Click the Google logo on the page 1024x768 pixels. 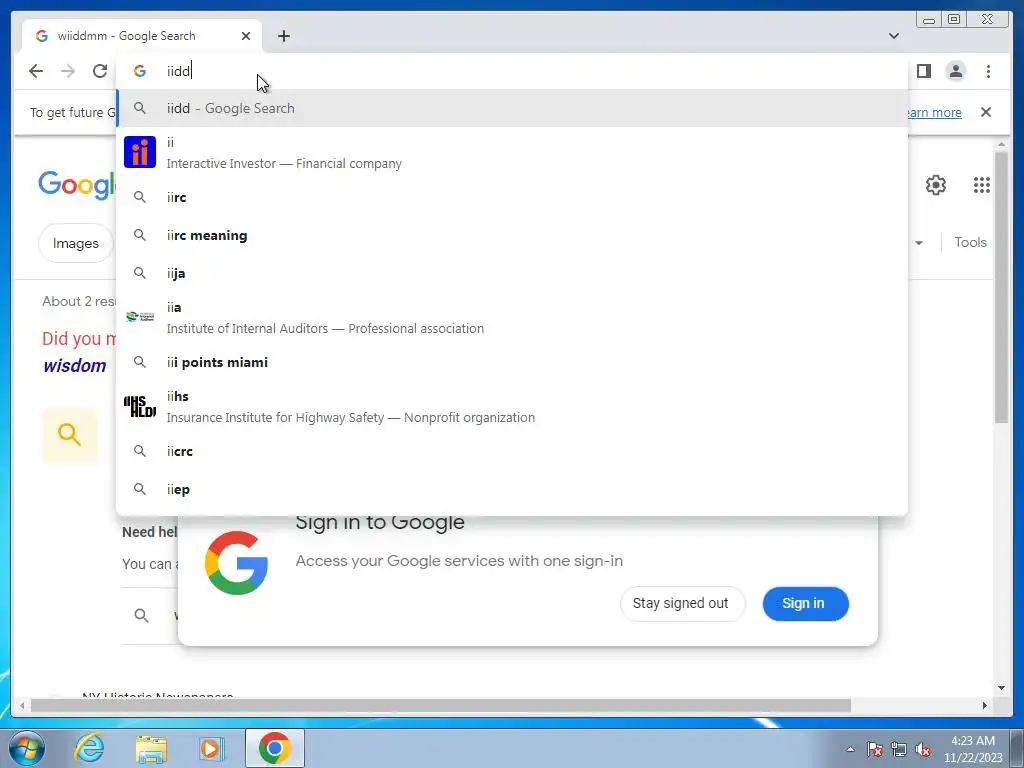click(77, 184)
